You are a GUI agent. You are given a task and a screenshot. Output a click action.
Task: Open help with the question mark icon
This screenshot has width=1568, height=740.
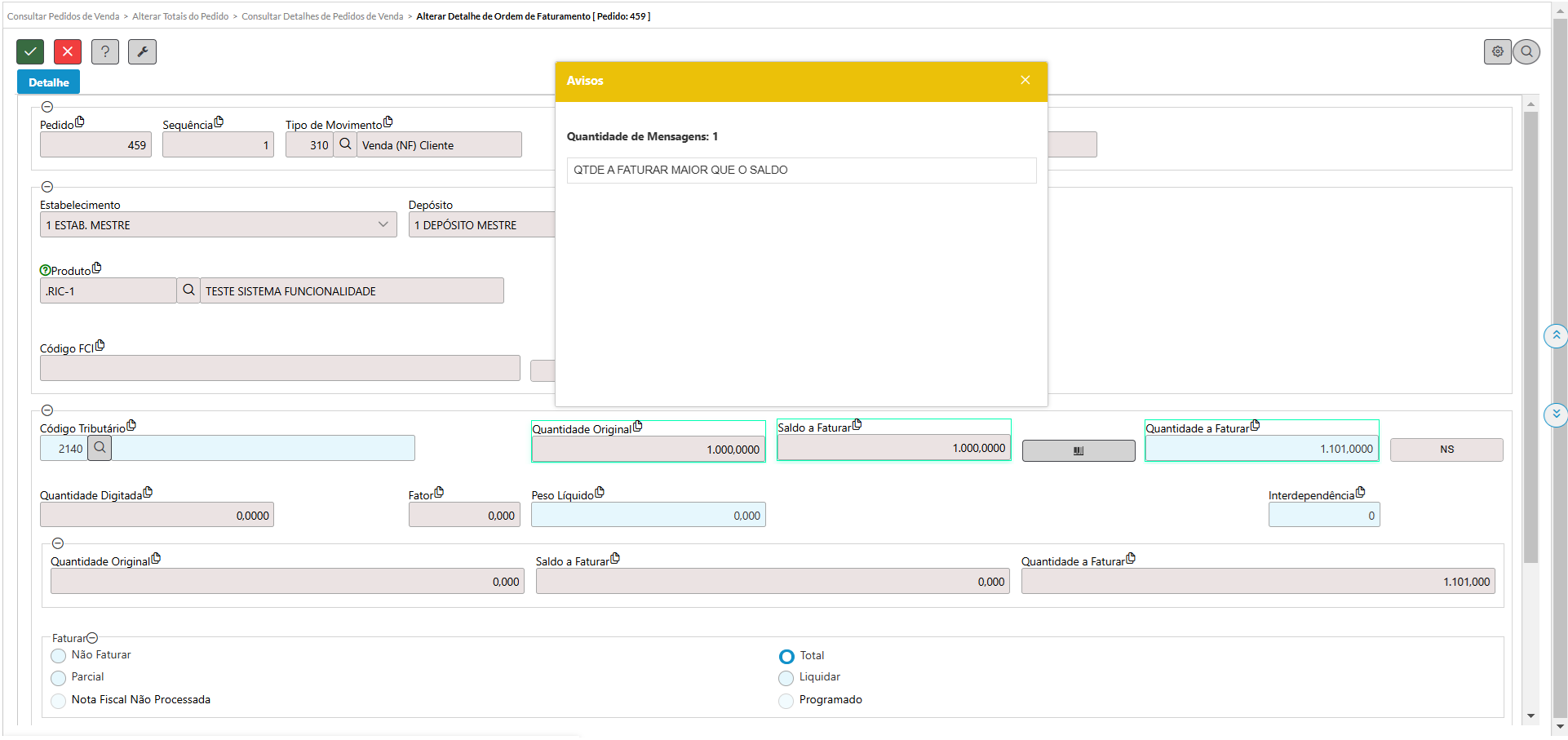[105, 51]
